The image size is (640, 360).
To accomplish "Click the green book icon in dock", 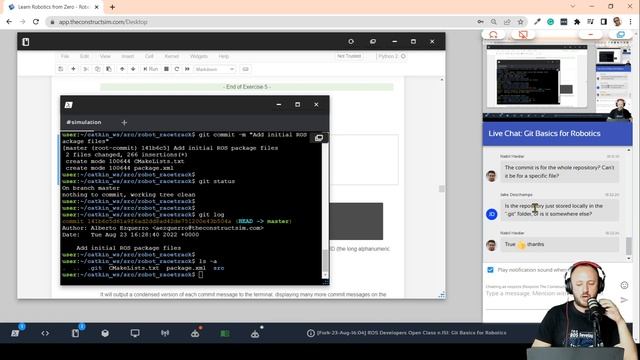I will click(225, 333).
